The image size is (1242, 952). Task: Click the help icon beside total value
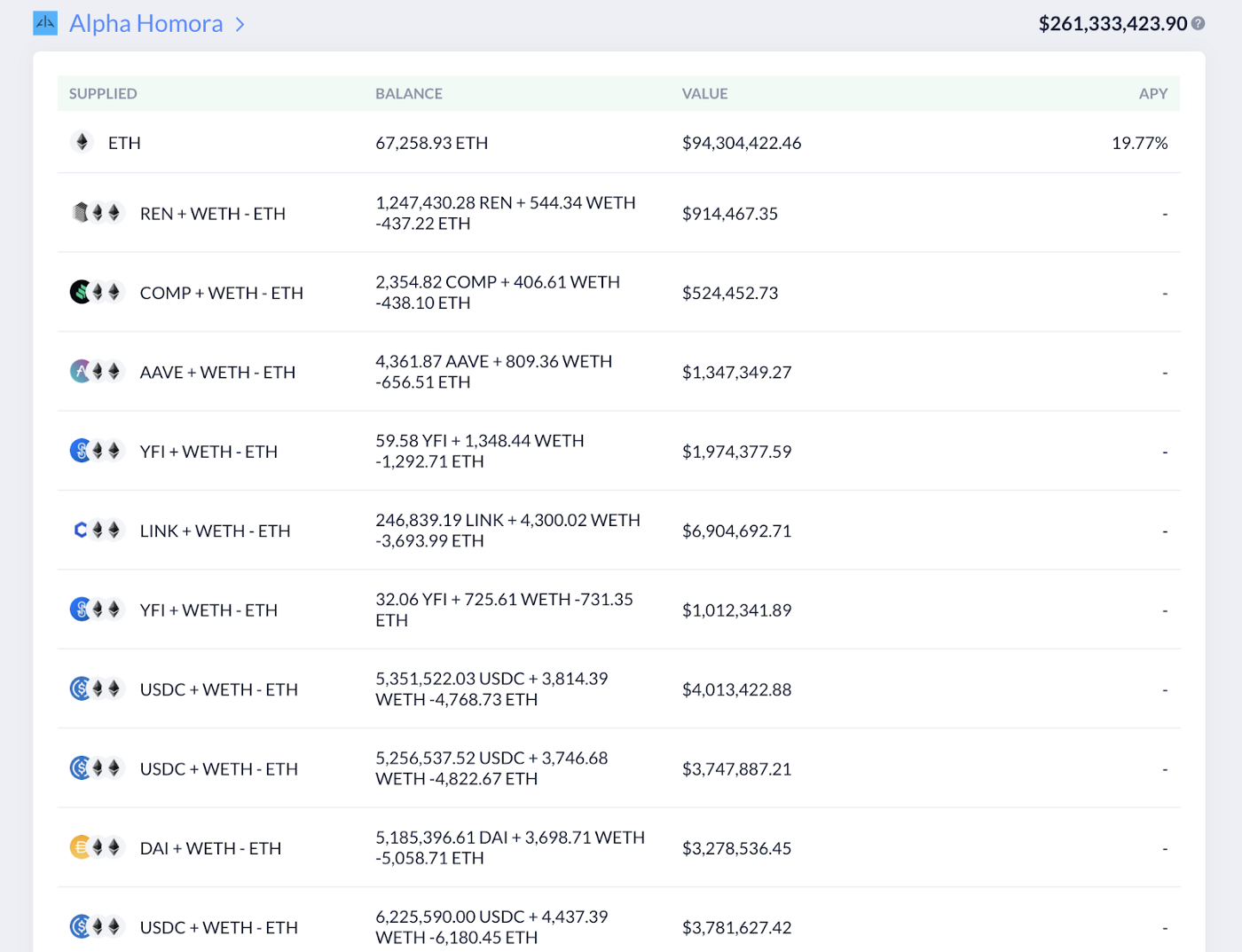[1198, 23]
